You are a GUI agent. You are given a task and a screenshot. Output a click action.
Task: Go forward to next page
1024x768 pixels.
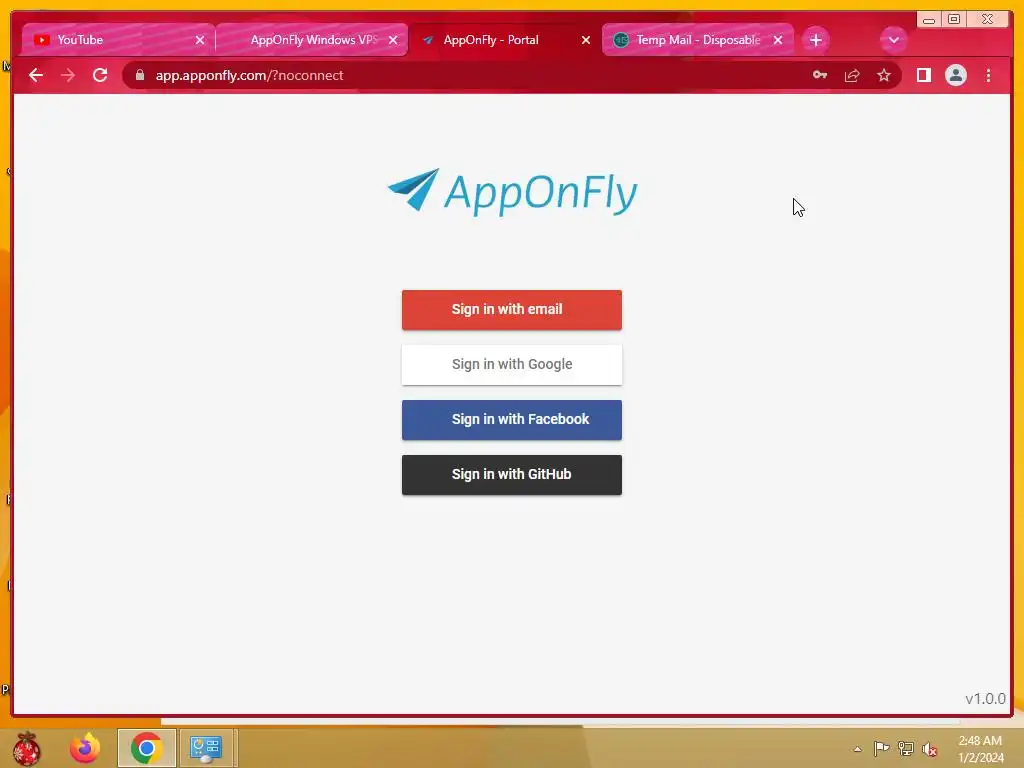(x=68, y=75)
